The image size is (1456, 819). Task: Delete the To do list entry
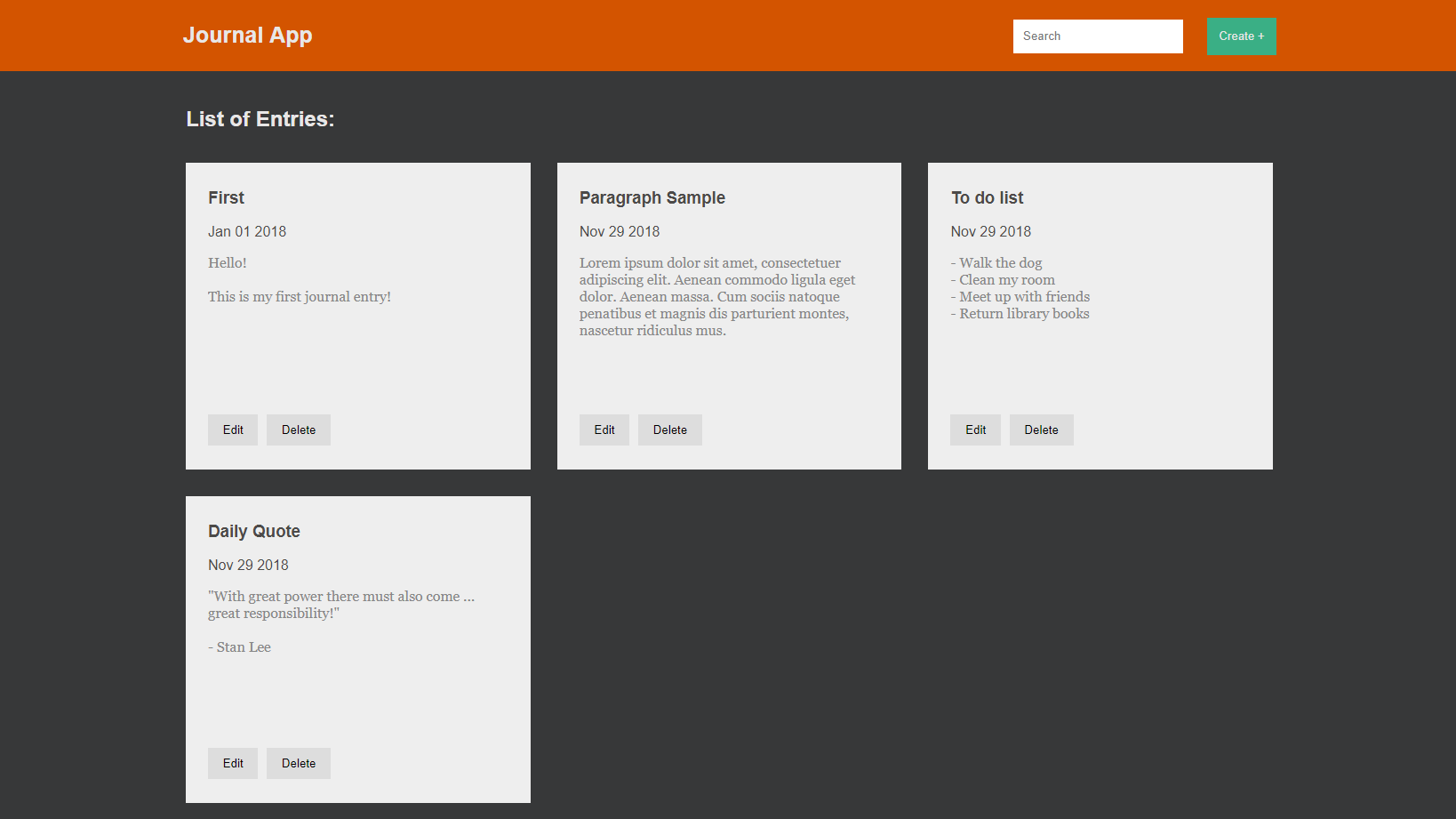pyautogui.click(x=1041, y=430)
